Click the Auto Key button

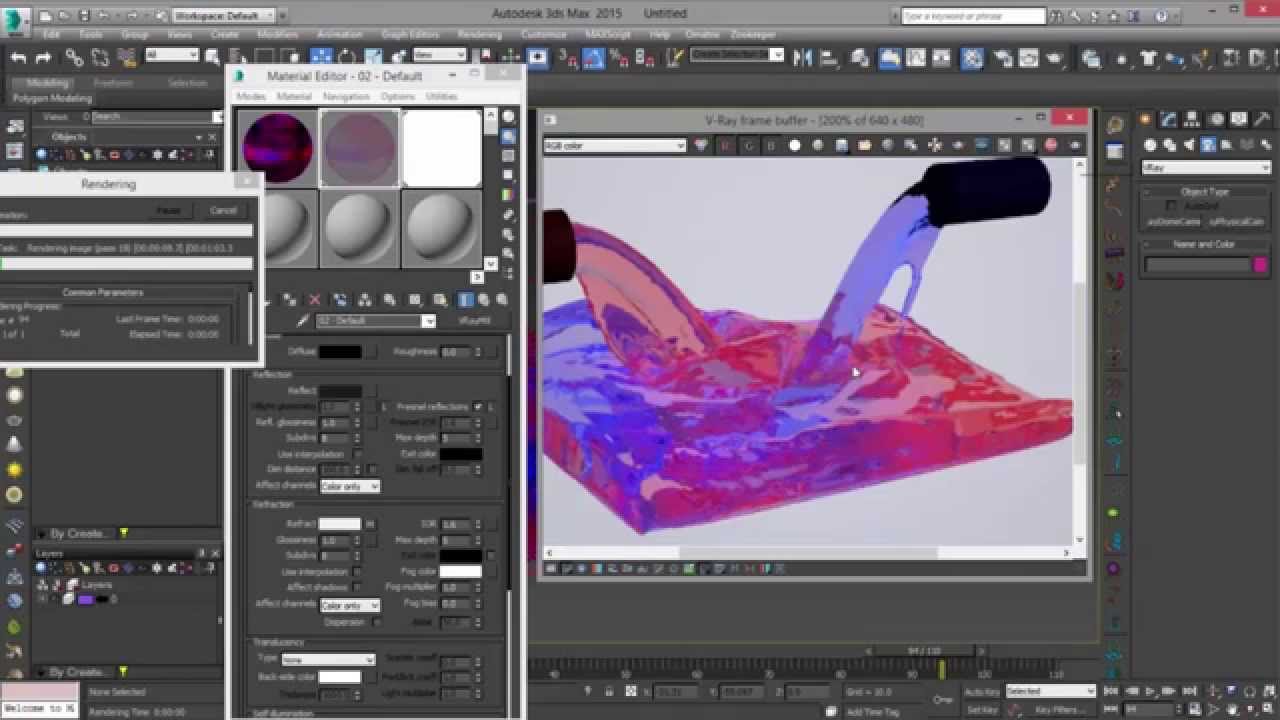(x=981, y=691)
